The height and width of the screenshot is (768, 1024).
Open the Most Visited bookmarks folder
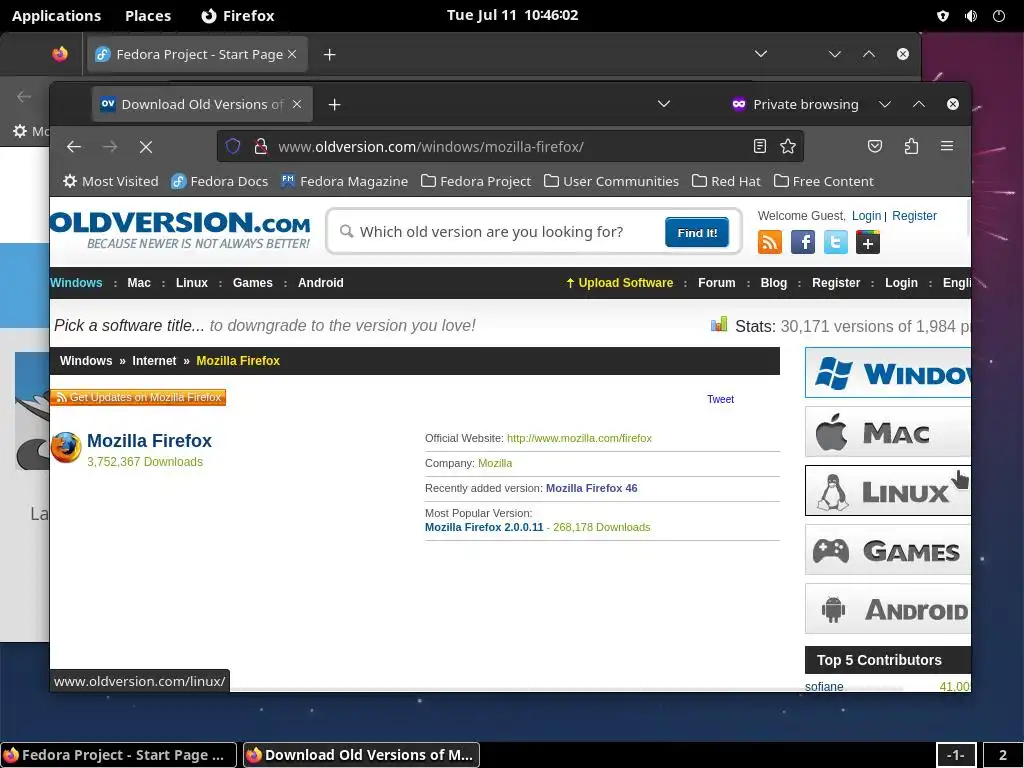tap(110, 181)
